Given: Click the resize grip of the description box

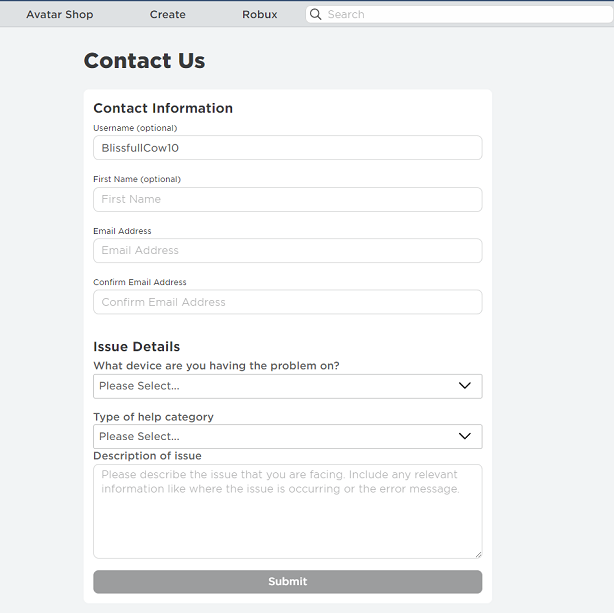Looking at the screenshot, I should [x=478, y=554].
